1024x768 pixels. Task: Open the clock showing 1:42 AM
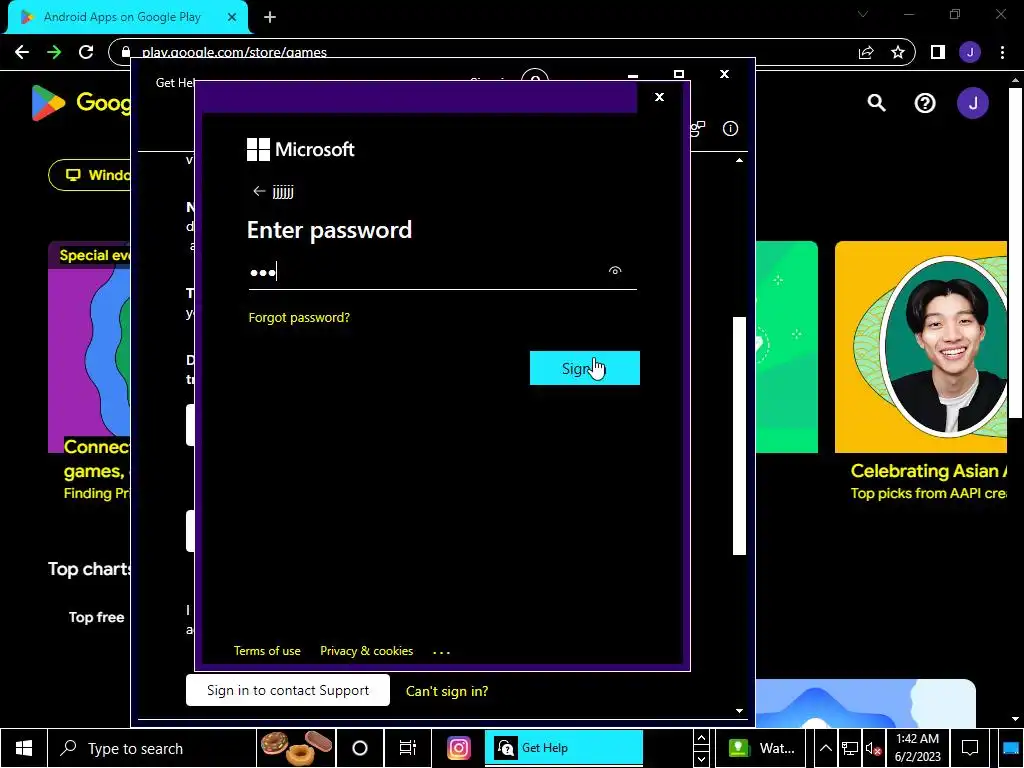click(x=918, y=748)
